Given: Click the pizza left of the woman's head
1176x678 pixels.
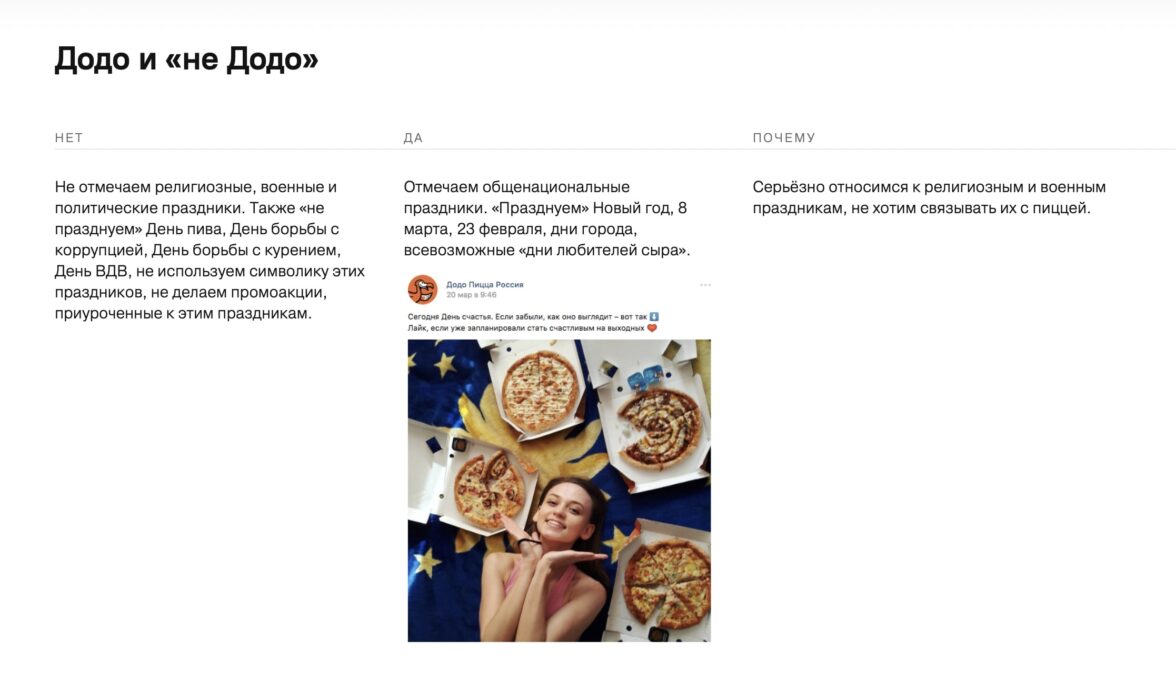Looking at the screenshot, I should pos(489,490).
